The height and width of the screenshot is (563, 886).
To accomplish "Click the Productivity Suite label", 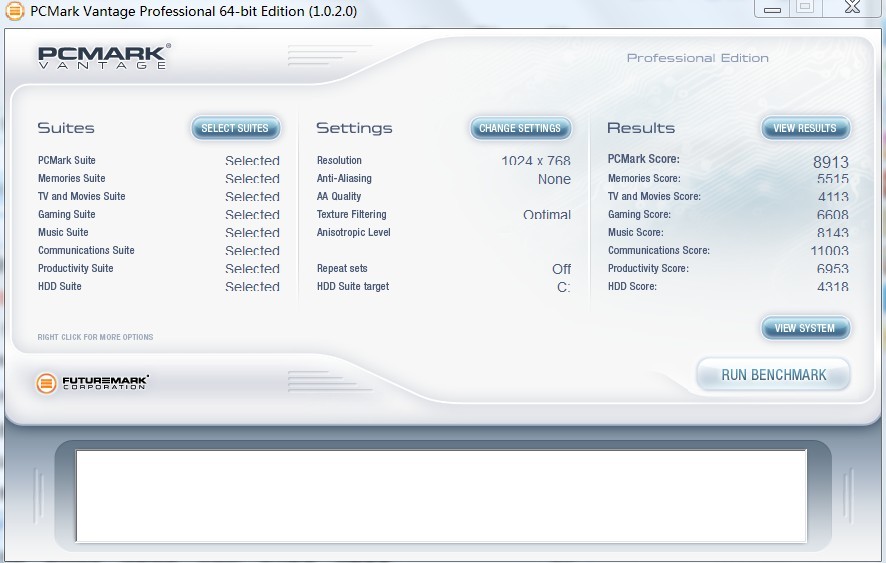I will coord(76,268).
